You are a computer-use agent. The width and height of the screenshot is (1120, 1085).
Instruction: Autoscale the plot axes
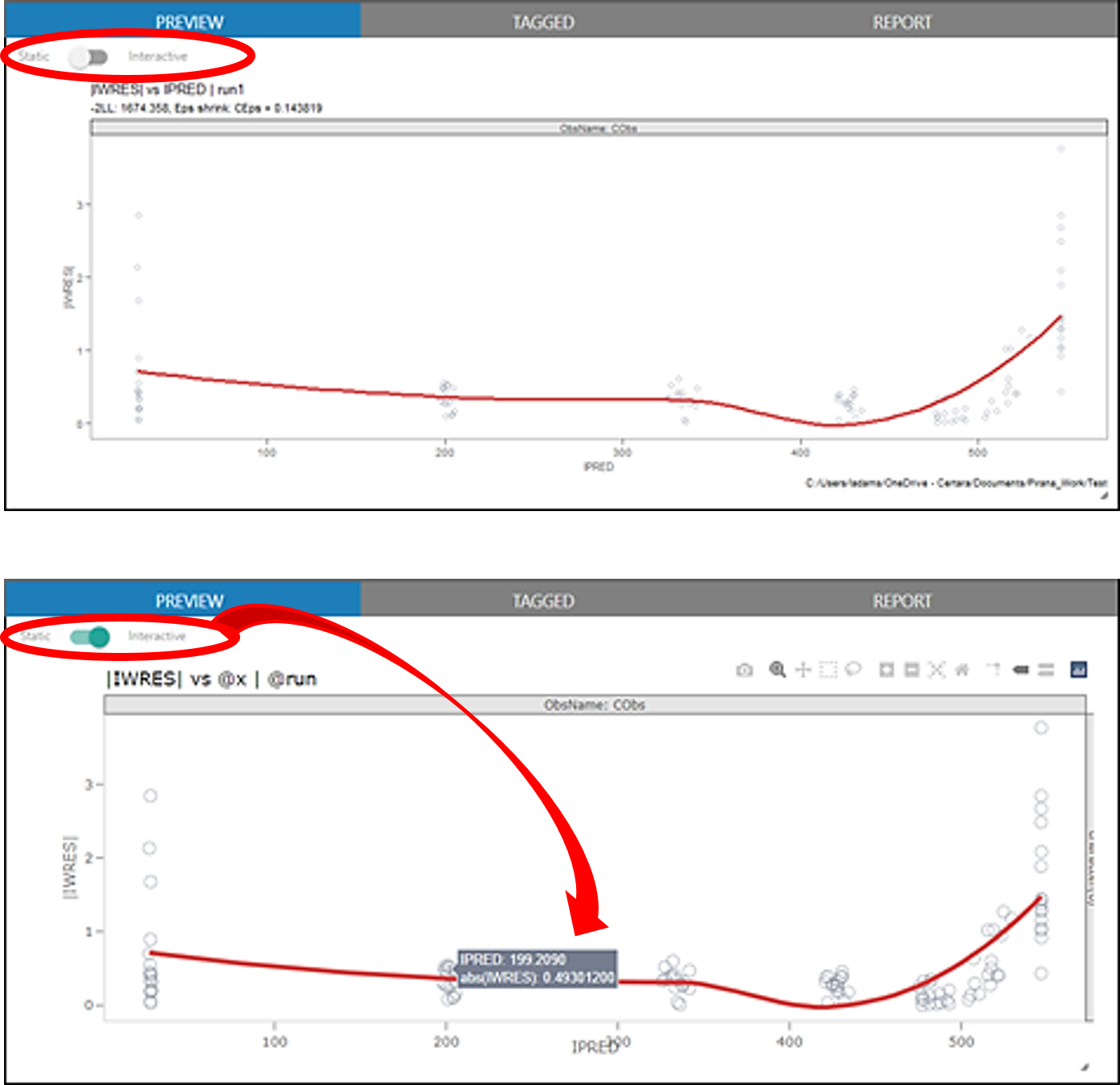click(937, 669)
